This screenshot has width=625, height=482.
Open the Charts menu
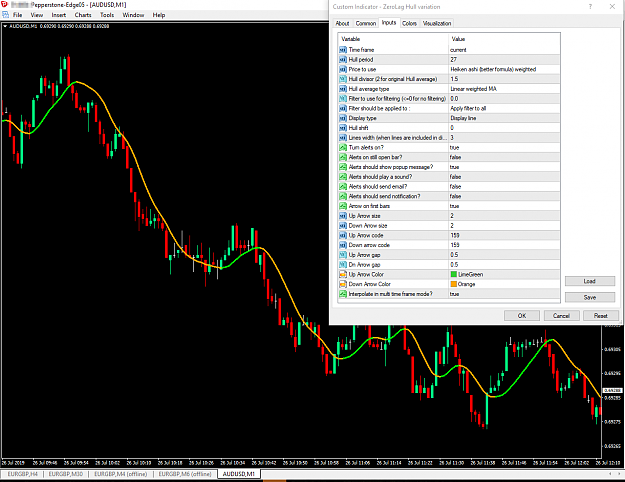83,15
